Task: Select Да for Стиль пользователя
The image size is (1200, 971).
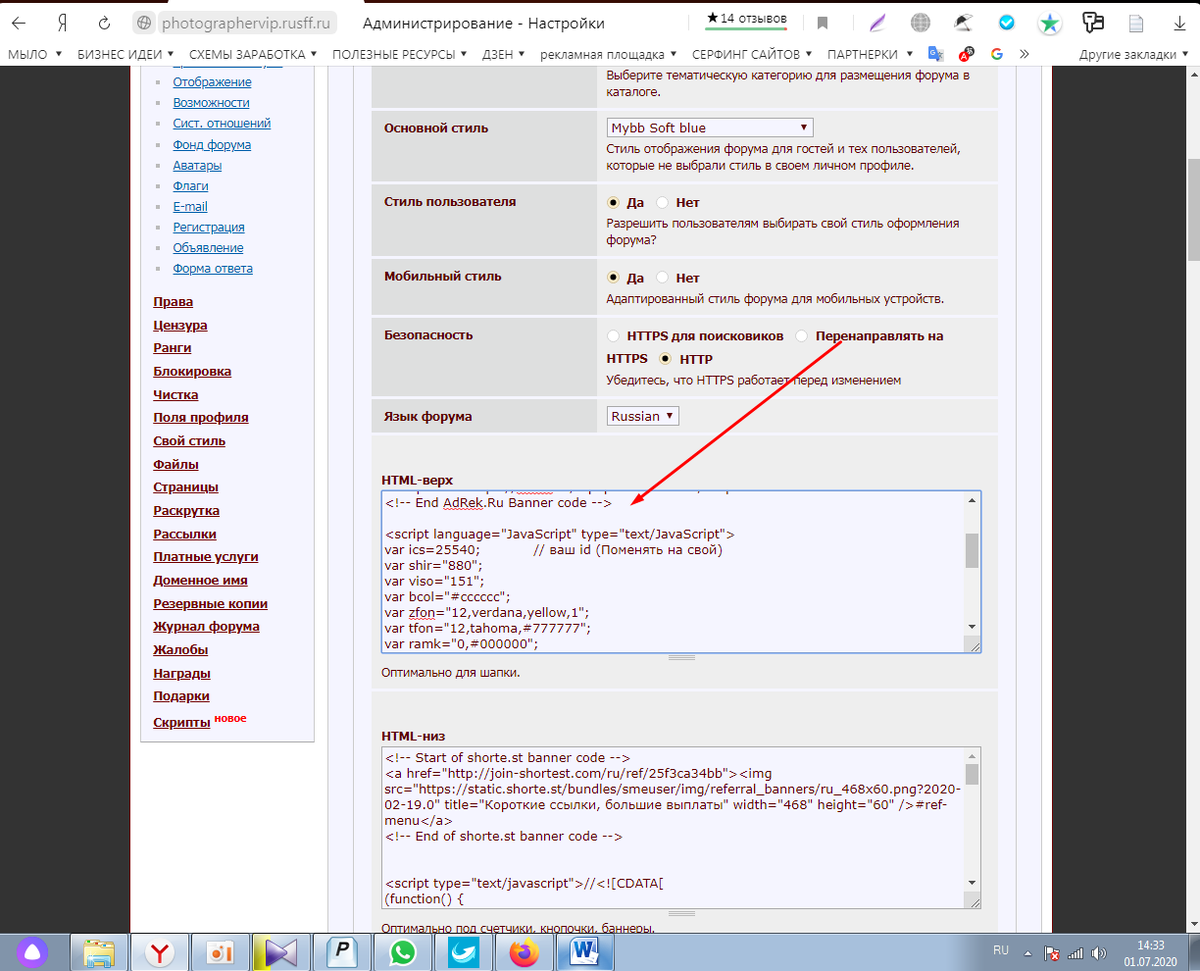Action: coord(613,203)
